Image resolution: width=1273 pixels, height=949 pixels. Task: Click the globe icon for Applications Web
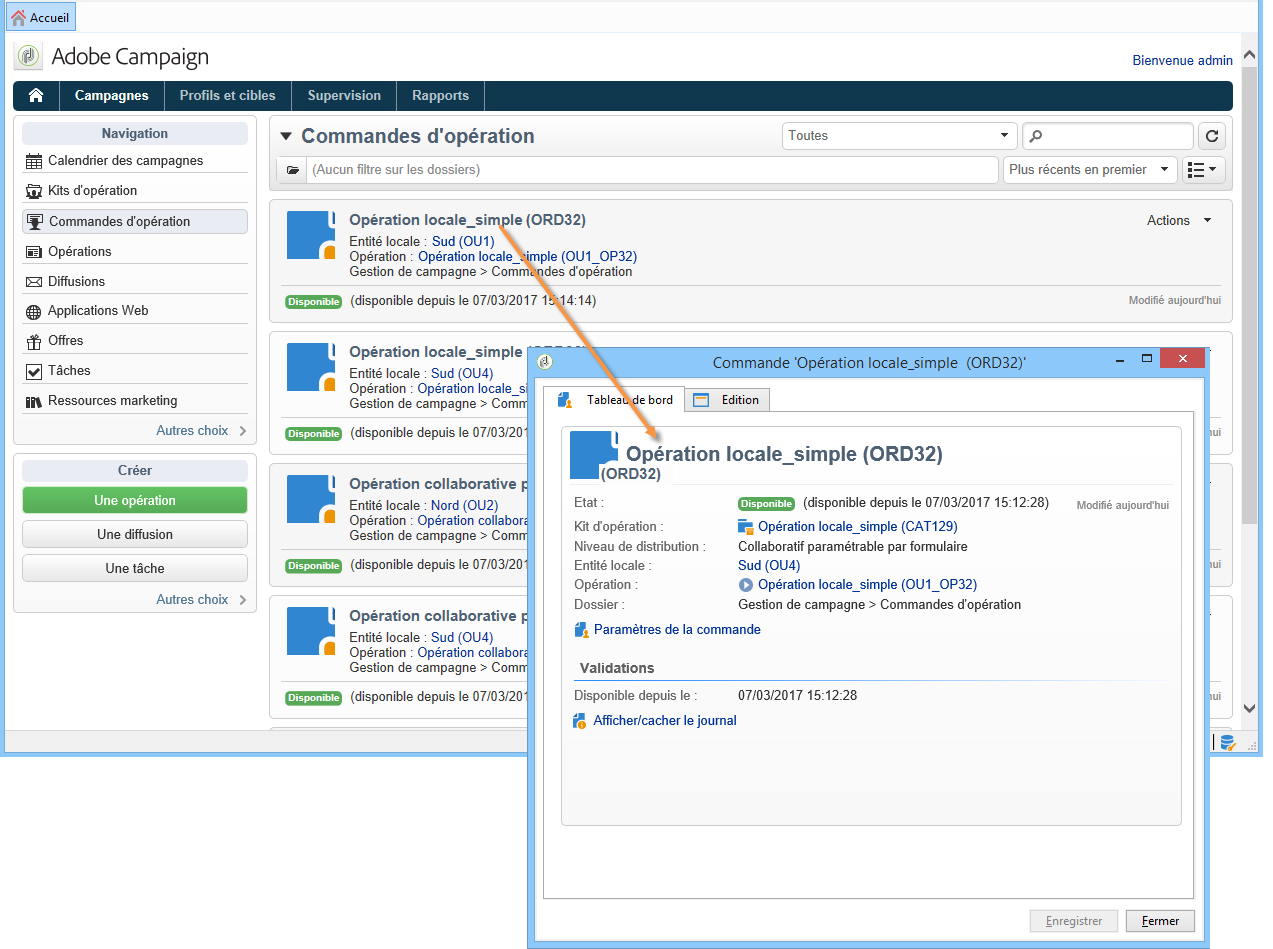point(34,312)
